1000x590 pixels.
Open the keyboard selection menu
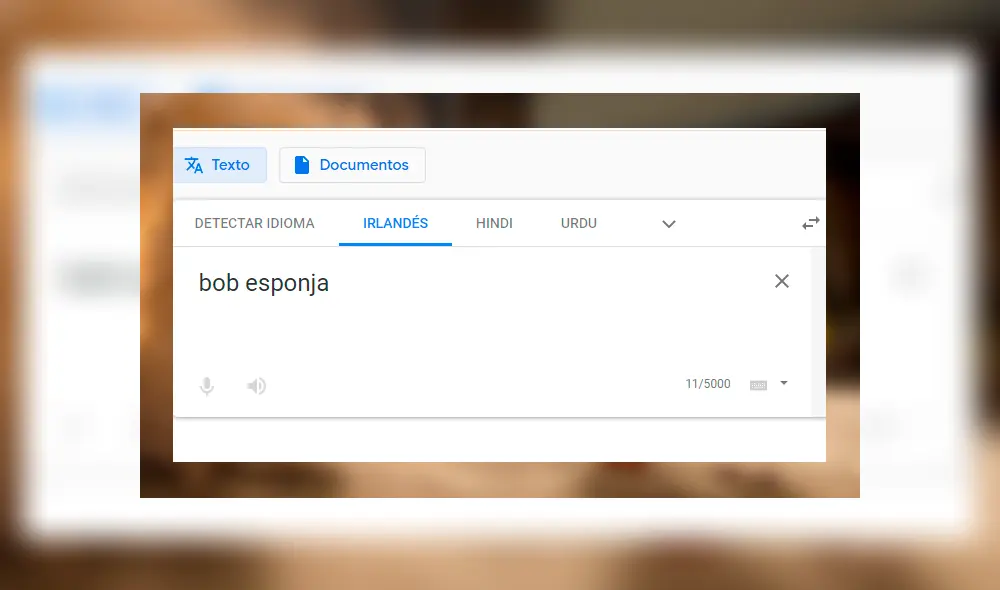tap(760, 383)
